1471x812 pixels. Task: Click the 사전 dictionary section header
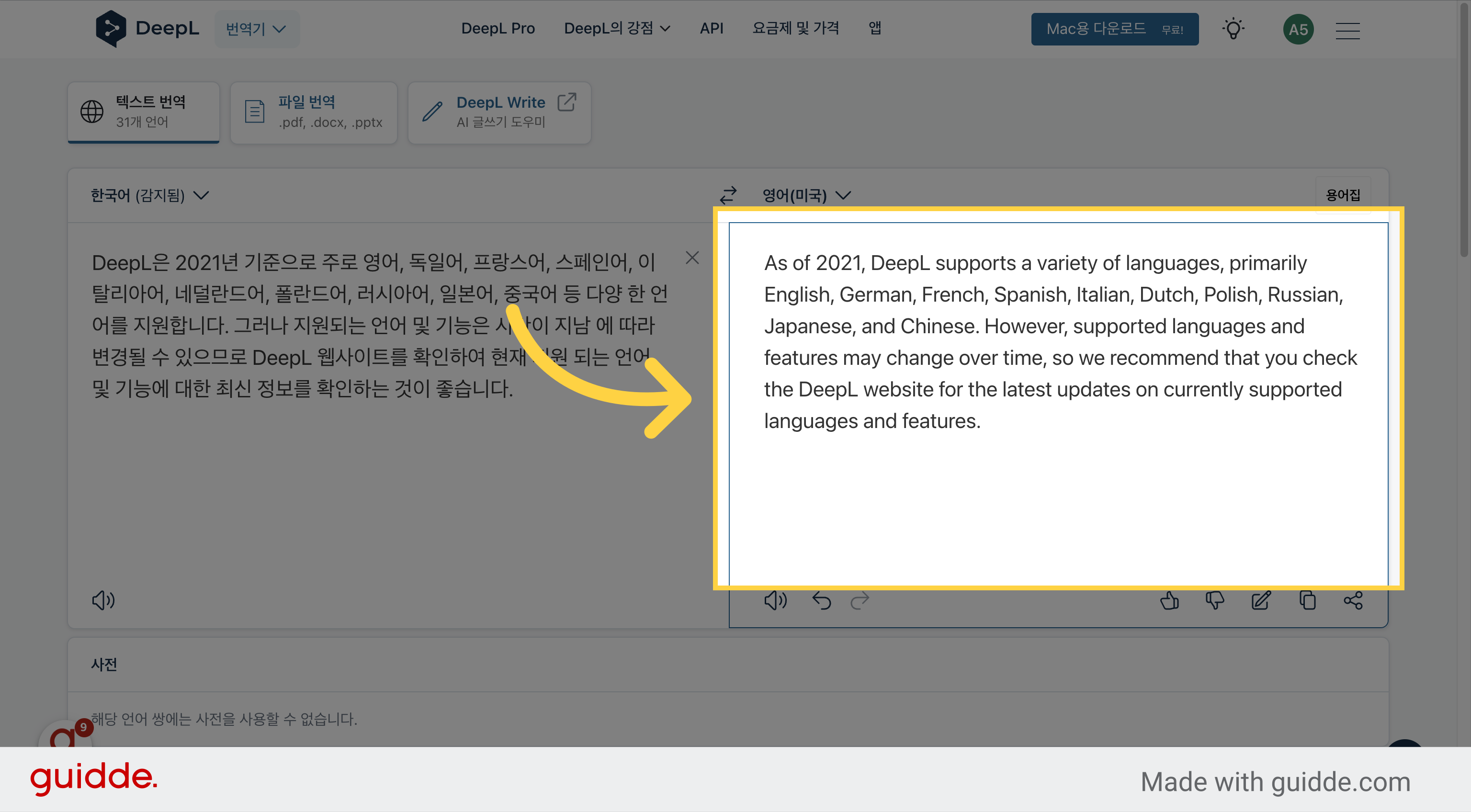point(104,664)
